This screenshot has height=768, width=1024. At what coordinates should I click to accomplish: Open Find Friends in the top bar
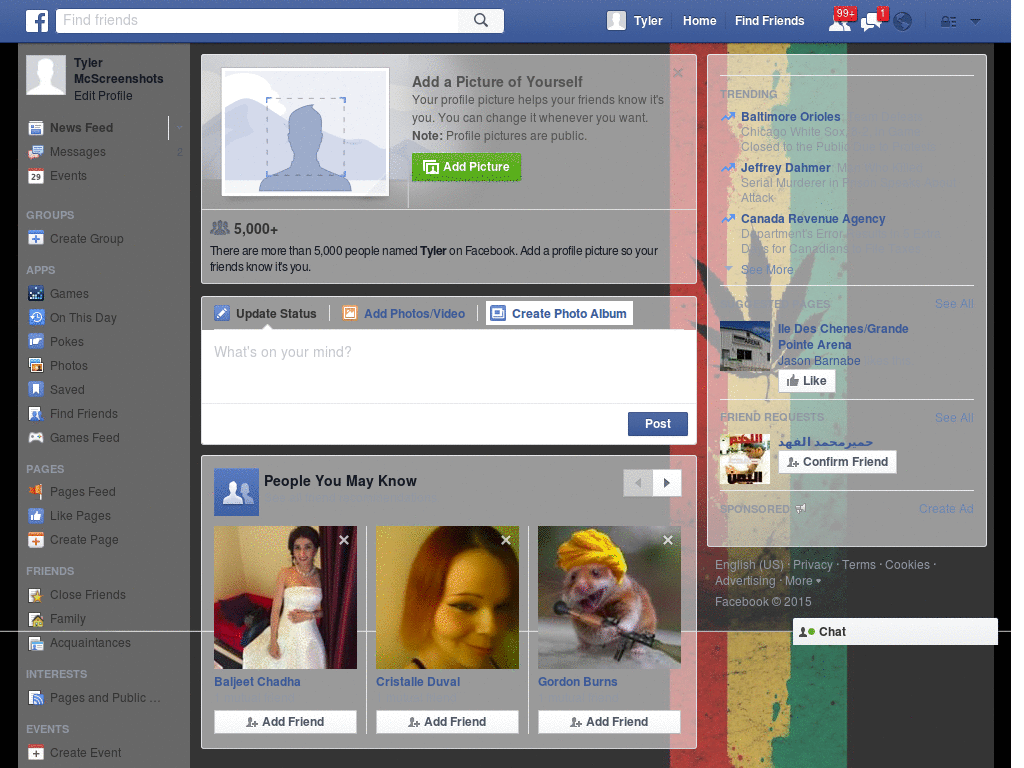769,21
